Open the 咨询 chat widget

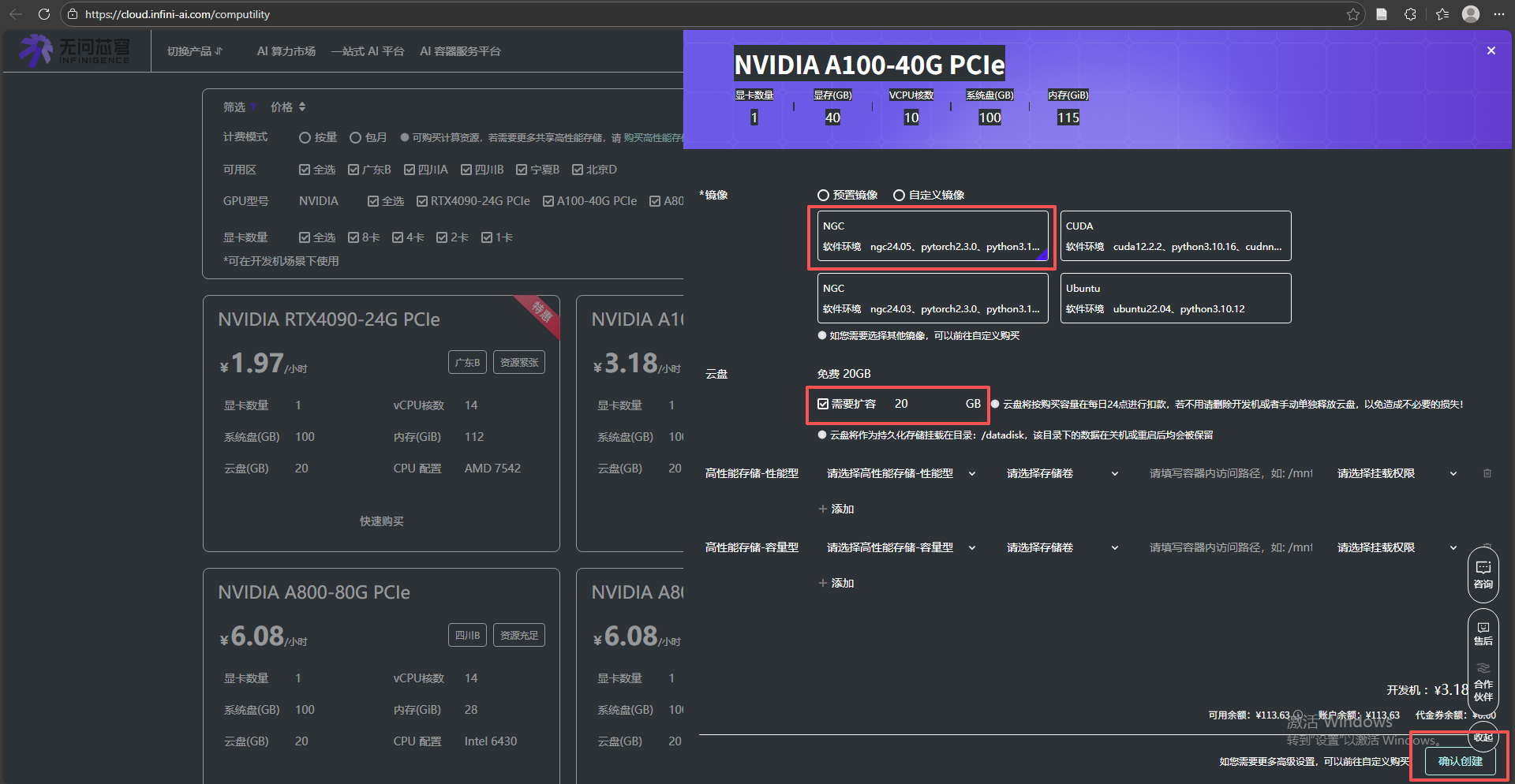[x=1483, y=575]
